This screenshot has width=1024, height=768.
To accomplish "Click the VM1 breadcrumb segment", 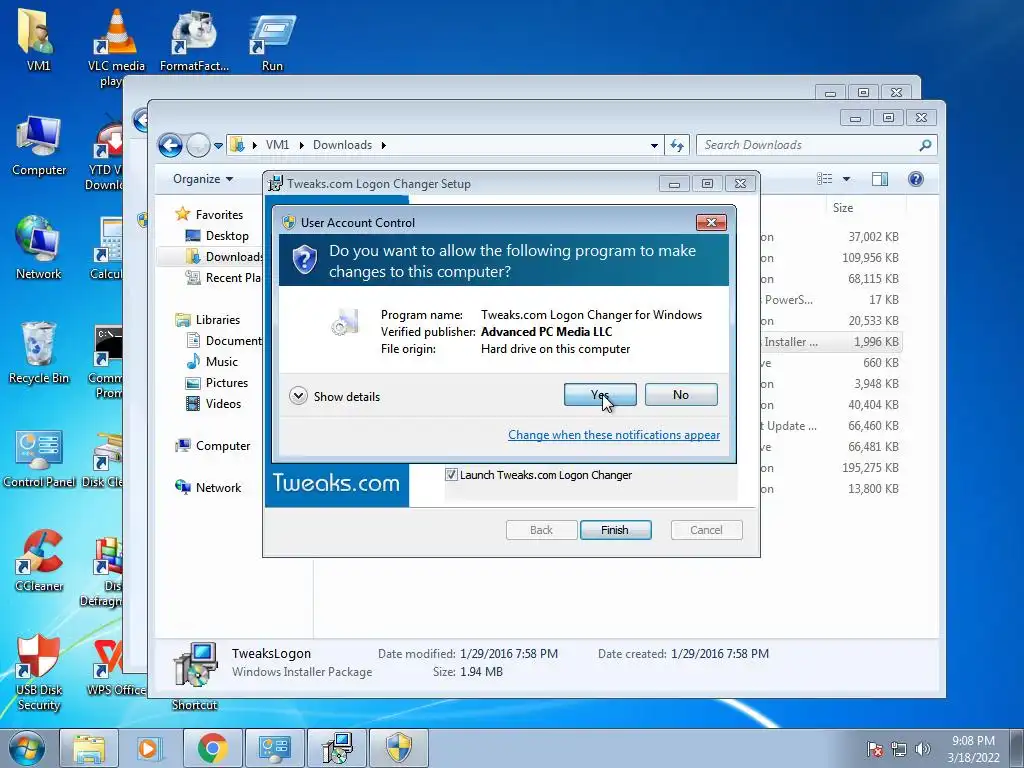I will [x=278, y=145].
